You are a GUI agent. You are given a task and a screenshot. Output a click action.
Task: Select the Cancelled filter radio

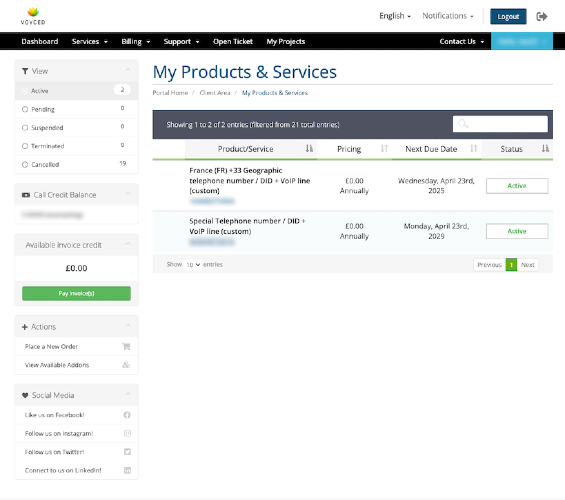click(x=25, y=165)
